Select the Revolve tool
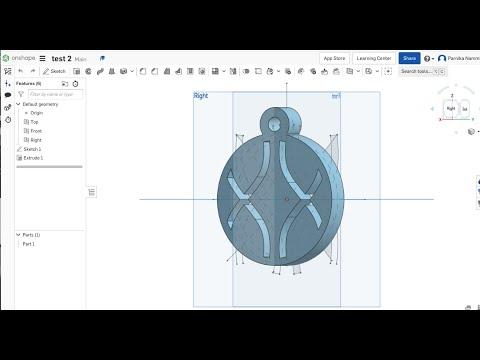Screen dimensions: 480x360 click(88, 71)
